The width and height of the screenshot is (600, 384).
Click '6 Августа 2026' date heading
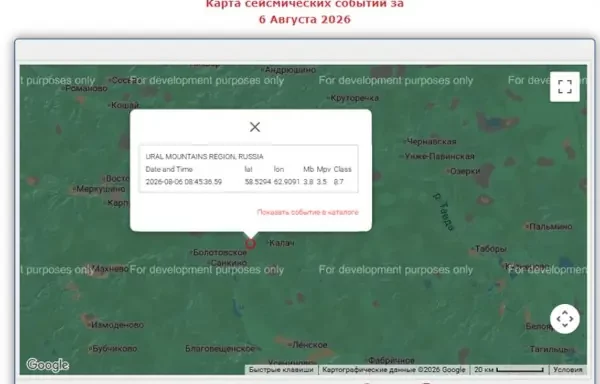click(x=305, y=20)
